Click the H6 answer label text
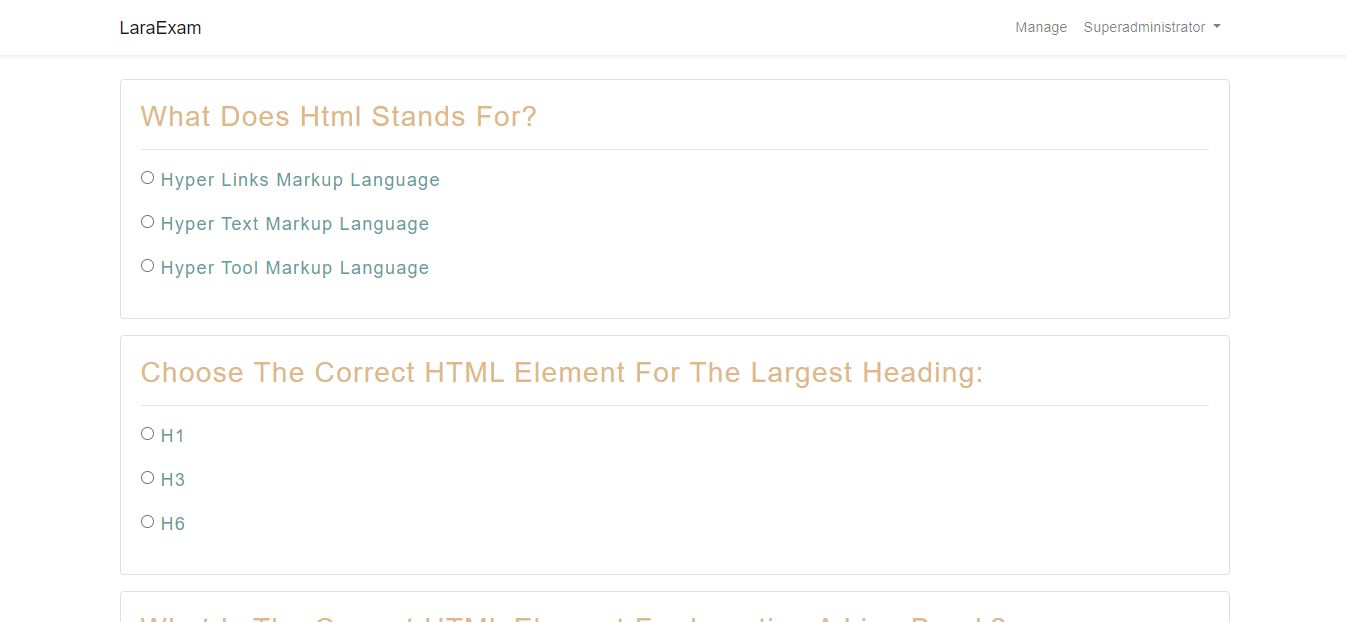Image resolution: width=1346 pixels, height=622 pixels. coord(173,524)
